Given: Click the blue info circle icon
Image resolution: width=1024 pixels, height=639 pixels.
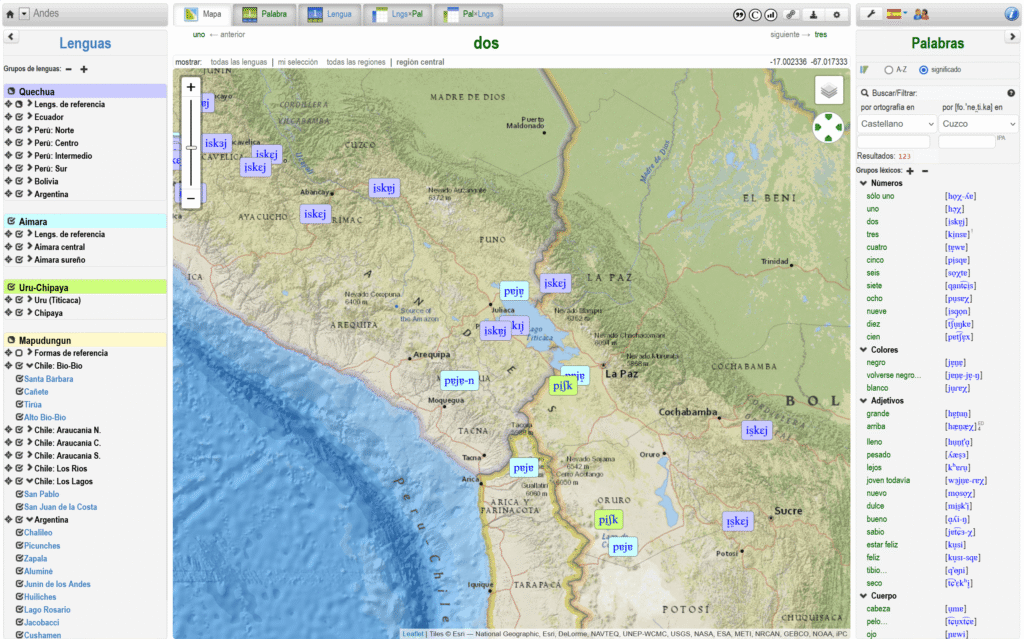Looking at the screenshot, I should pyautogui.click(x=1010, y=12).
